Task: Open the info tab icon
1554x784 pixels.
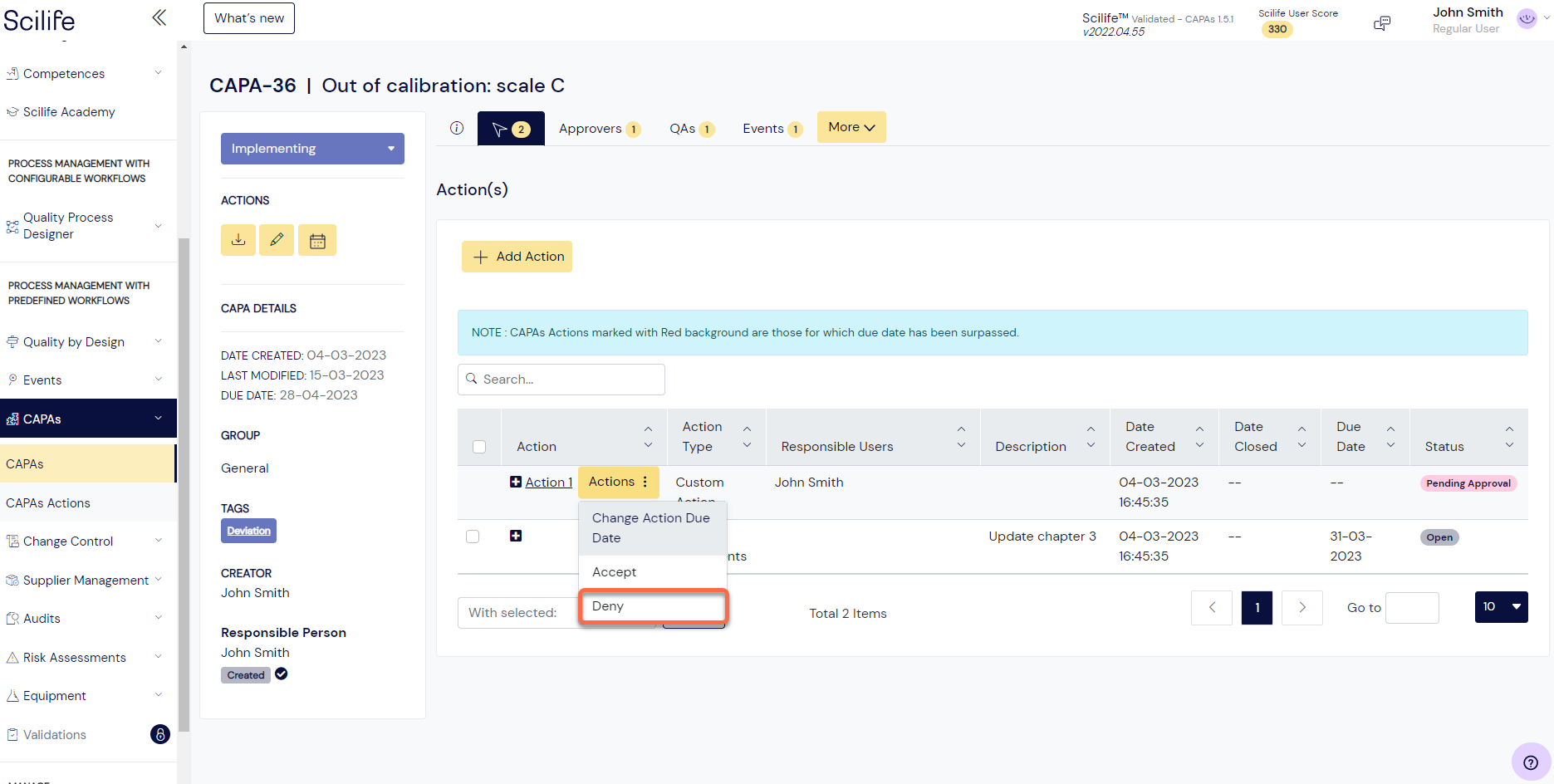Action: pyautogui.click(x=457, y=128)
